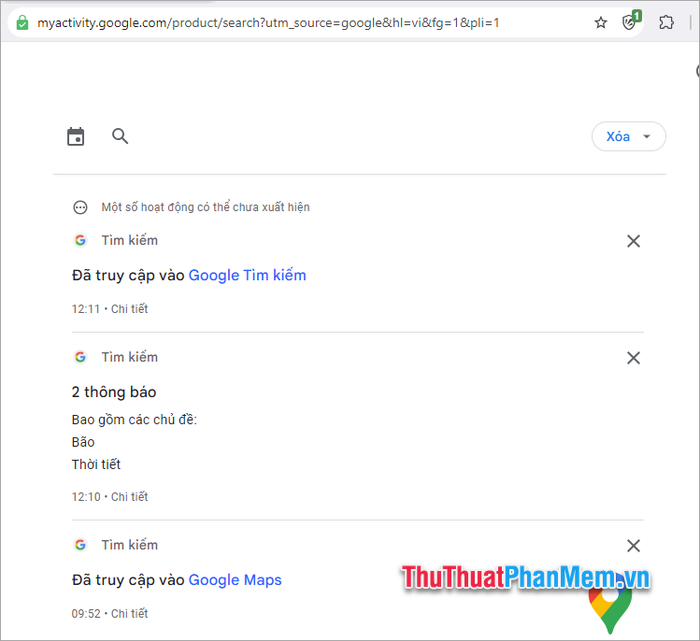
Task: Open the Google Maps link
Action: pos(235,580)
